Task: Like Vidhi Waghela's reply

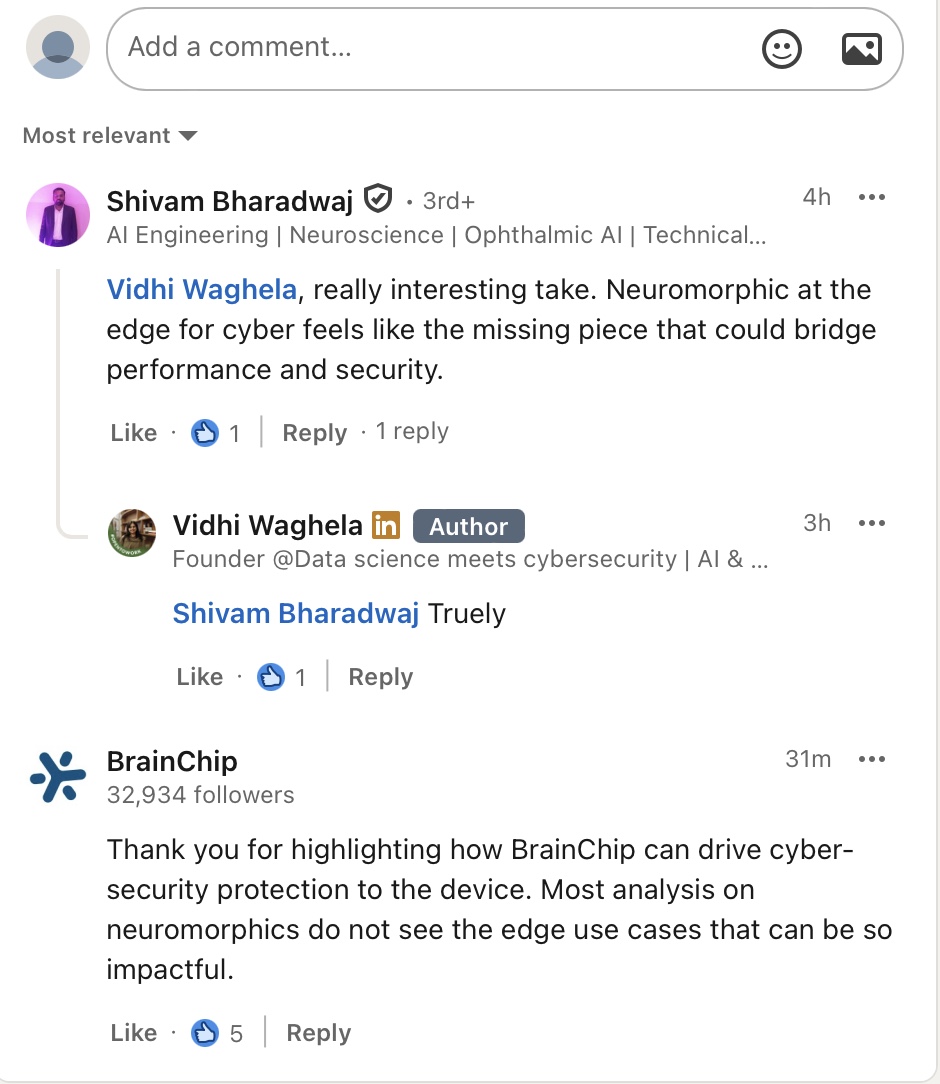Action: [199, 677]
